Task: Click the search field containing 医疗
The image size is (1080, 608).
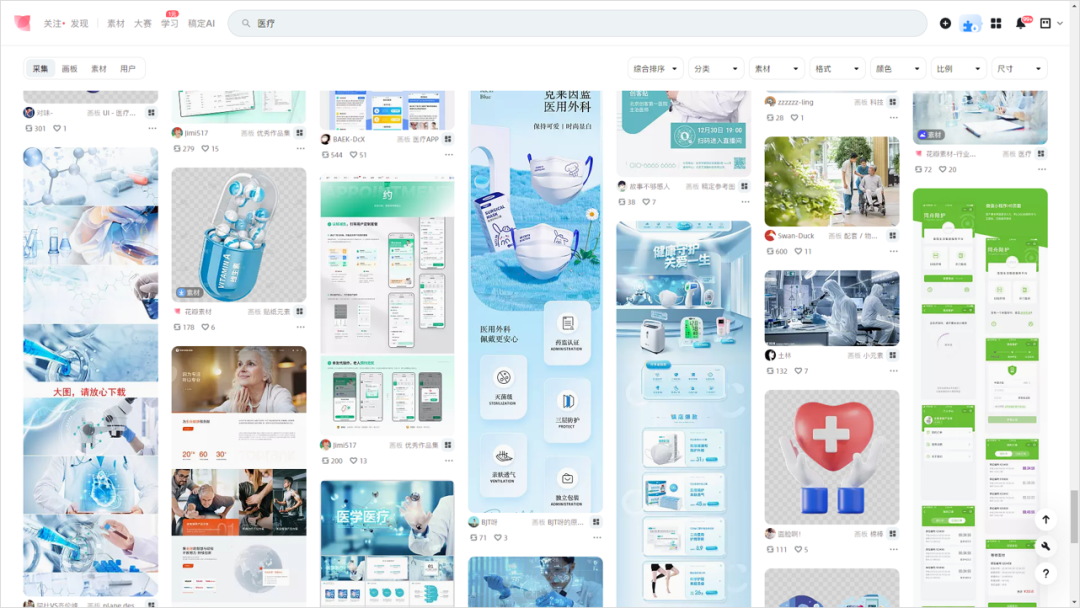Action: click(x=577, y=23)
